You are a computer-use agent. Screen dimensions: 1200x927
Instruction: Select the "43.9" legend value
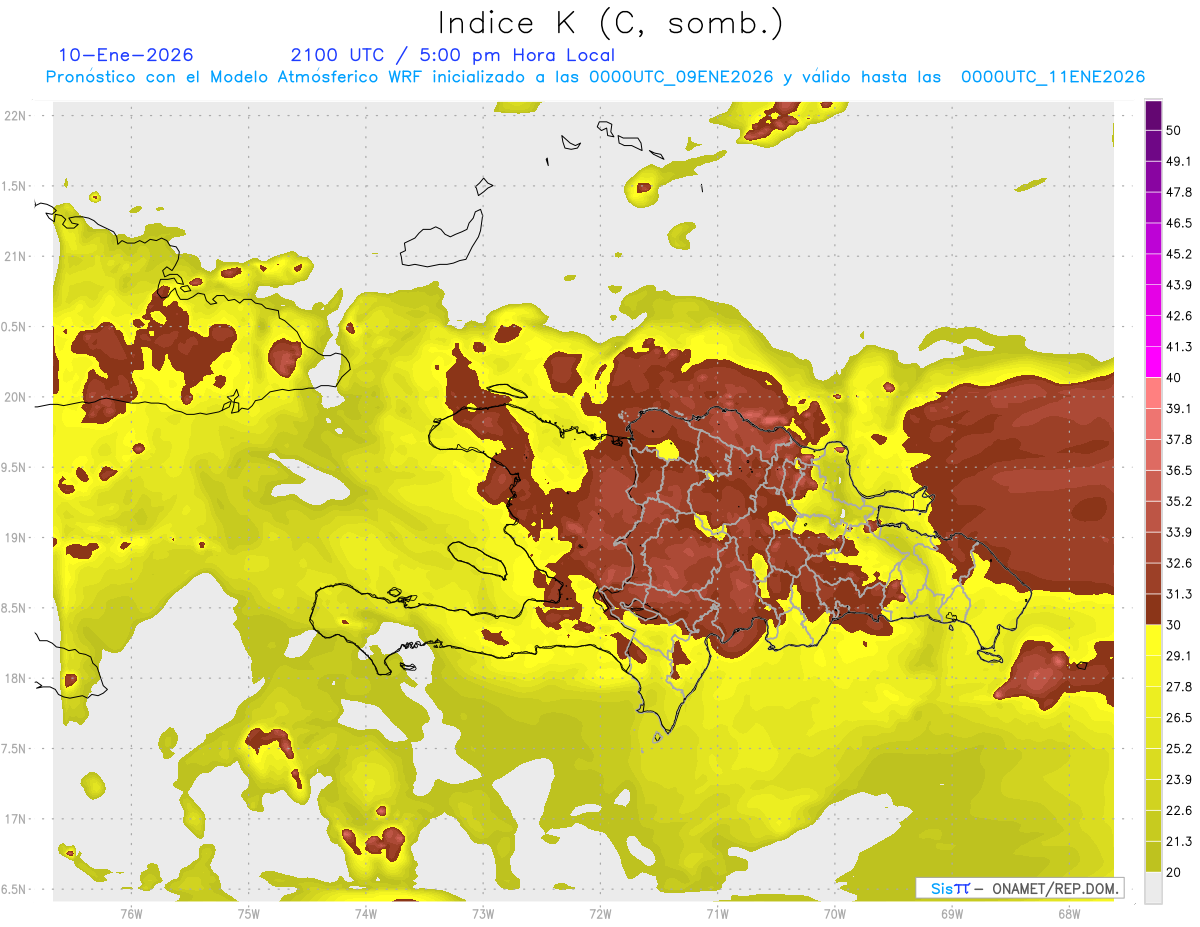click(x=1179, y=285)
